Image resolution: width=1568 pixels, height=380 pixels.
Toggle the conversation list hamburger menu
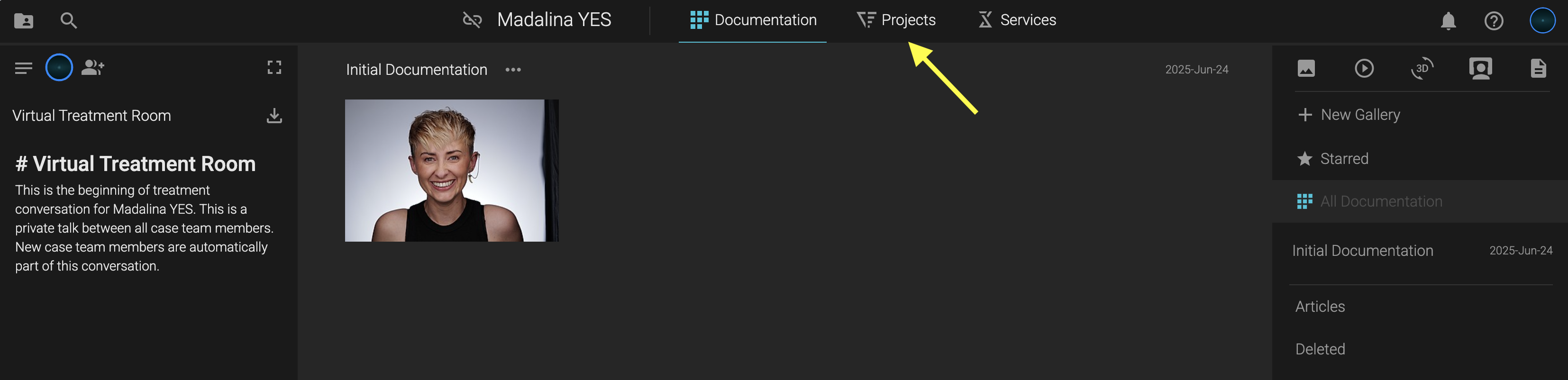(23, 68)
